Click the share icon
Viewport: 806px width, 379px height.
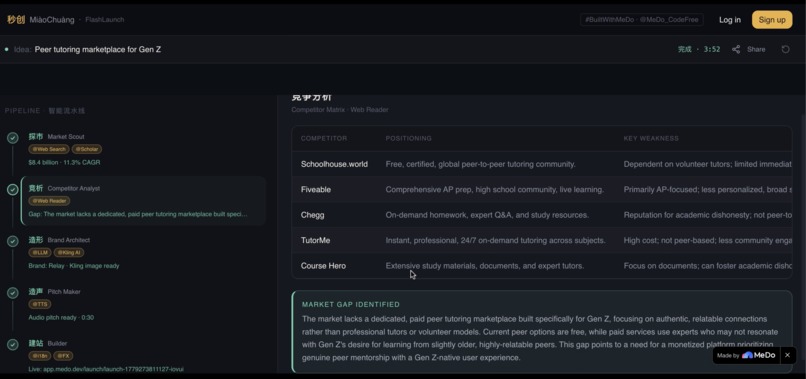pos(736,49)
